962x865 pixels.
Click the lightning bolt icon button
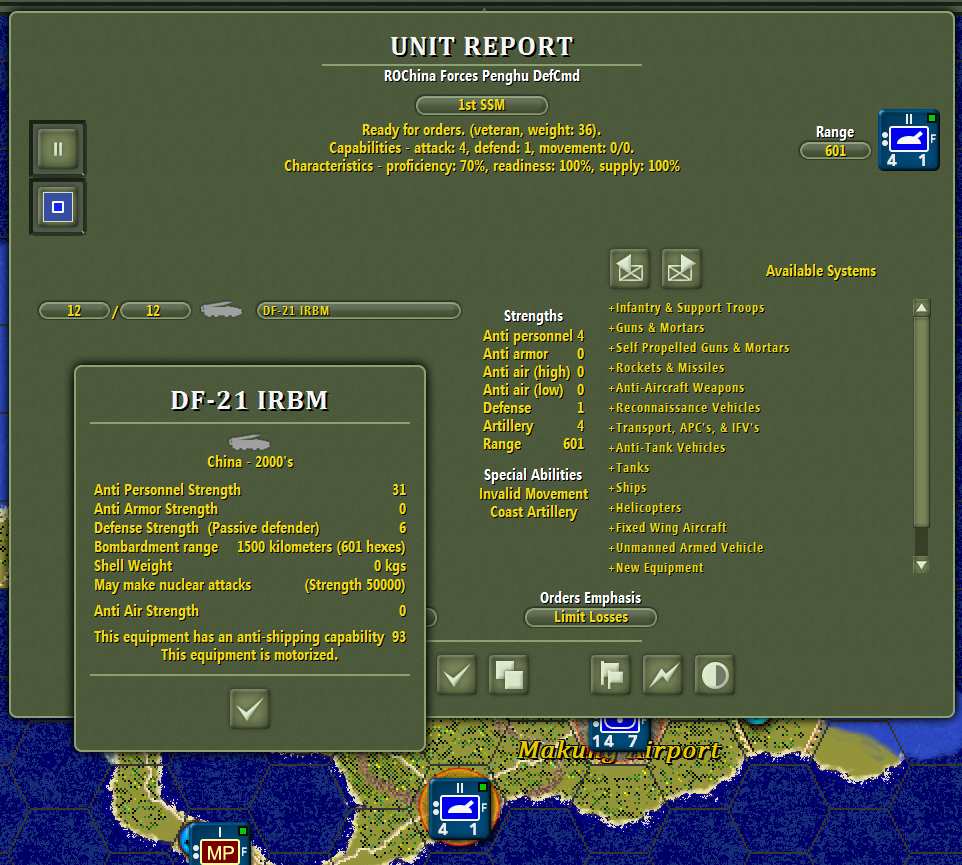coord(663,675)
